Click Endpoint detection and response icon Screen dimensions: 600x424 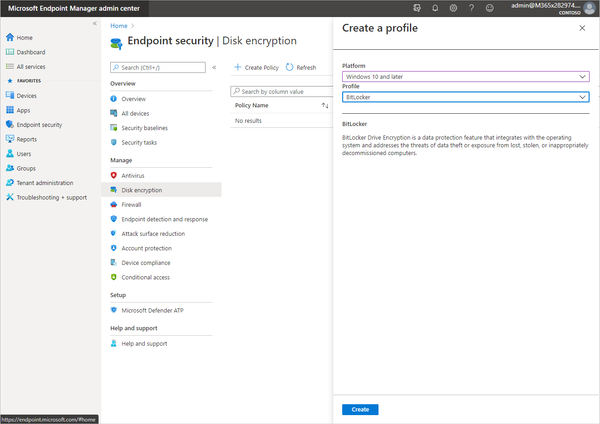[114, 219]
